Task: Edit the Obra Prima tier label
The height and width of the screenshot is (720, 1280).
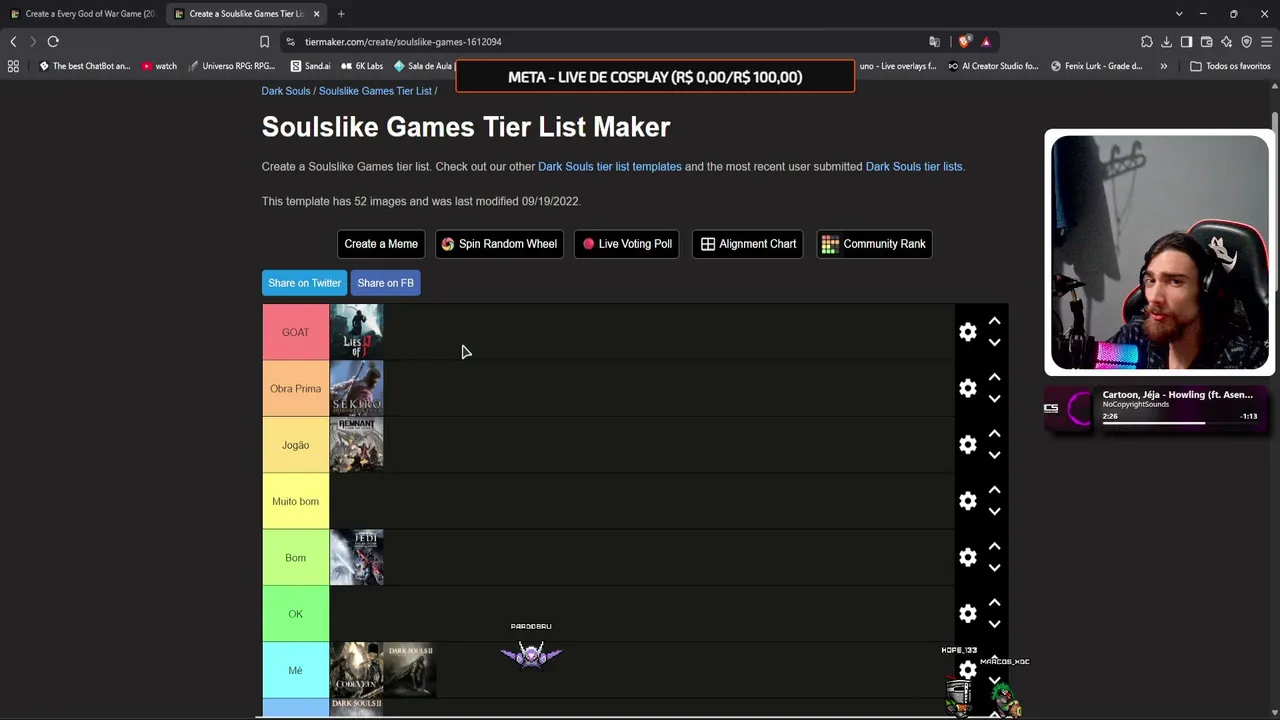Action: 295,388
